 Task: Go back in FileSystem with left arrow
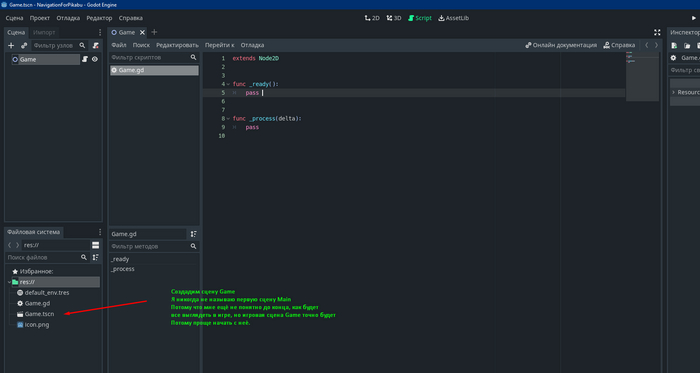[x=10, y=245]
